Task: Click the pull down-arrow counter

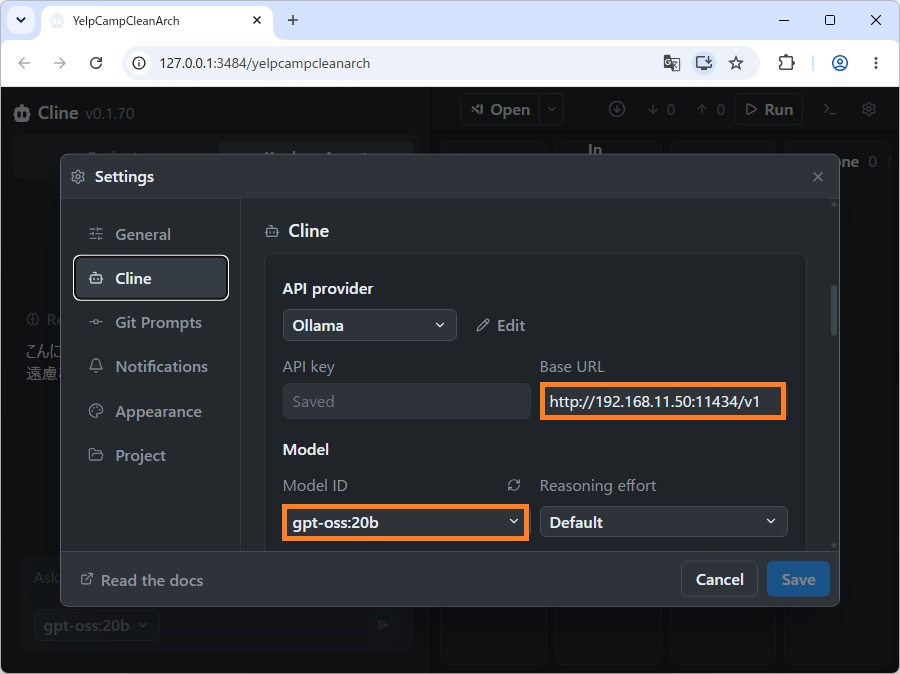Action: [x=661, y=109]
